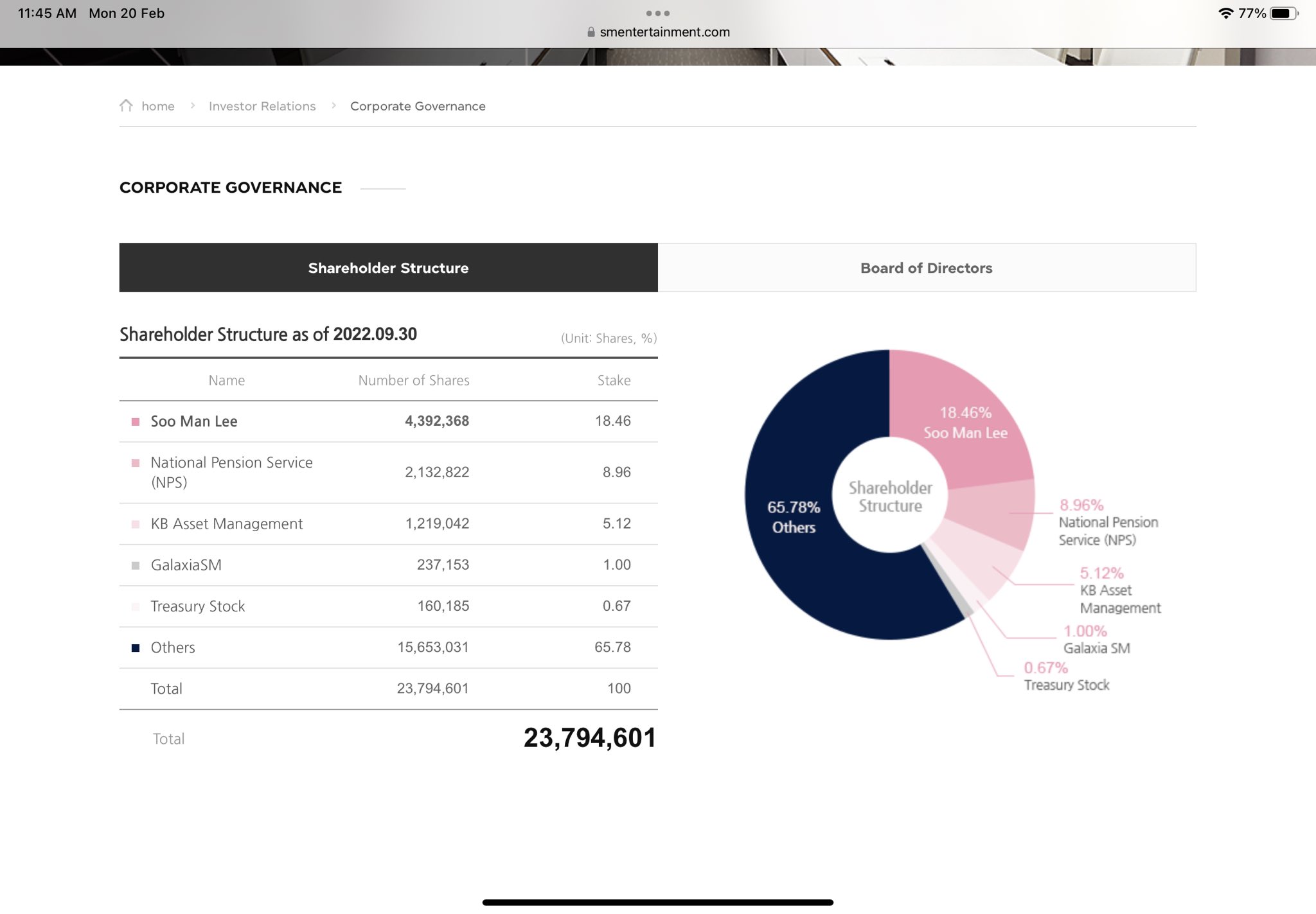Image resolution: width=1316 pixels, height=914 pixels.
Task: Tap the three-dot multitasking menu at top
Action: [x=657, y=13]
